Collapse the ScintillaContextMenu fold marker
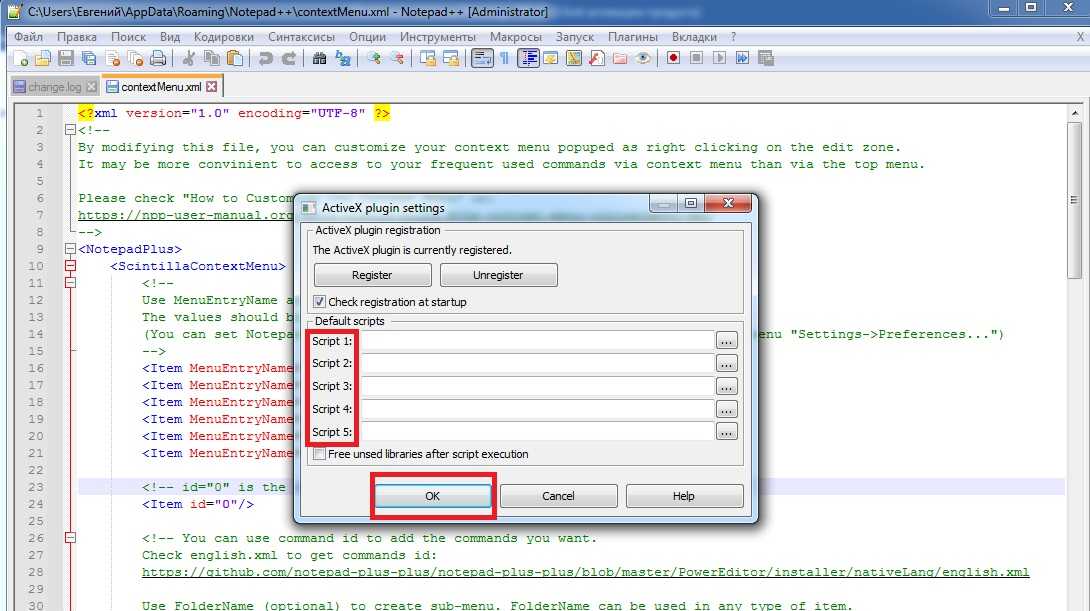This screenshot has height=611, width=1090. (70, 266)
